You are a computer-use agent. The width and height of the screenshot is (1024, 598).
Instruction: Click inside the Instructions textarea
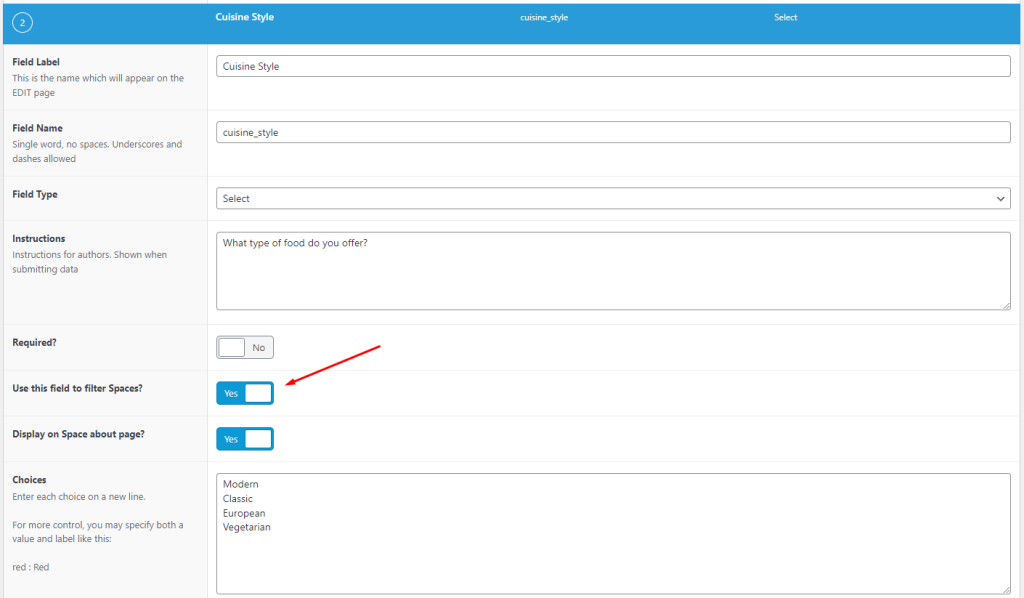click(613, 271)
